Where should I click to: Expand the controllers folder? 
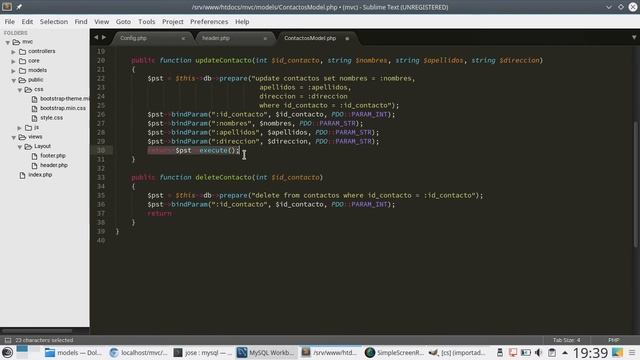tap(13, 52)
